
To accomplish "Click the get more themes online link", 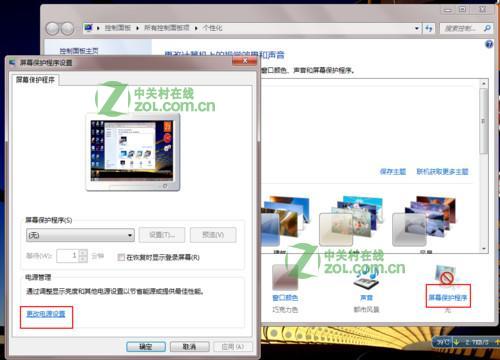I will (442, 172).
